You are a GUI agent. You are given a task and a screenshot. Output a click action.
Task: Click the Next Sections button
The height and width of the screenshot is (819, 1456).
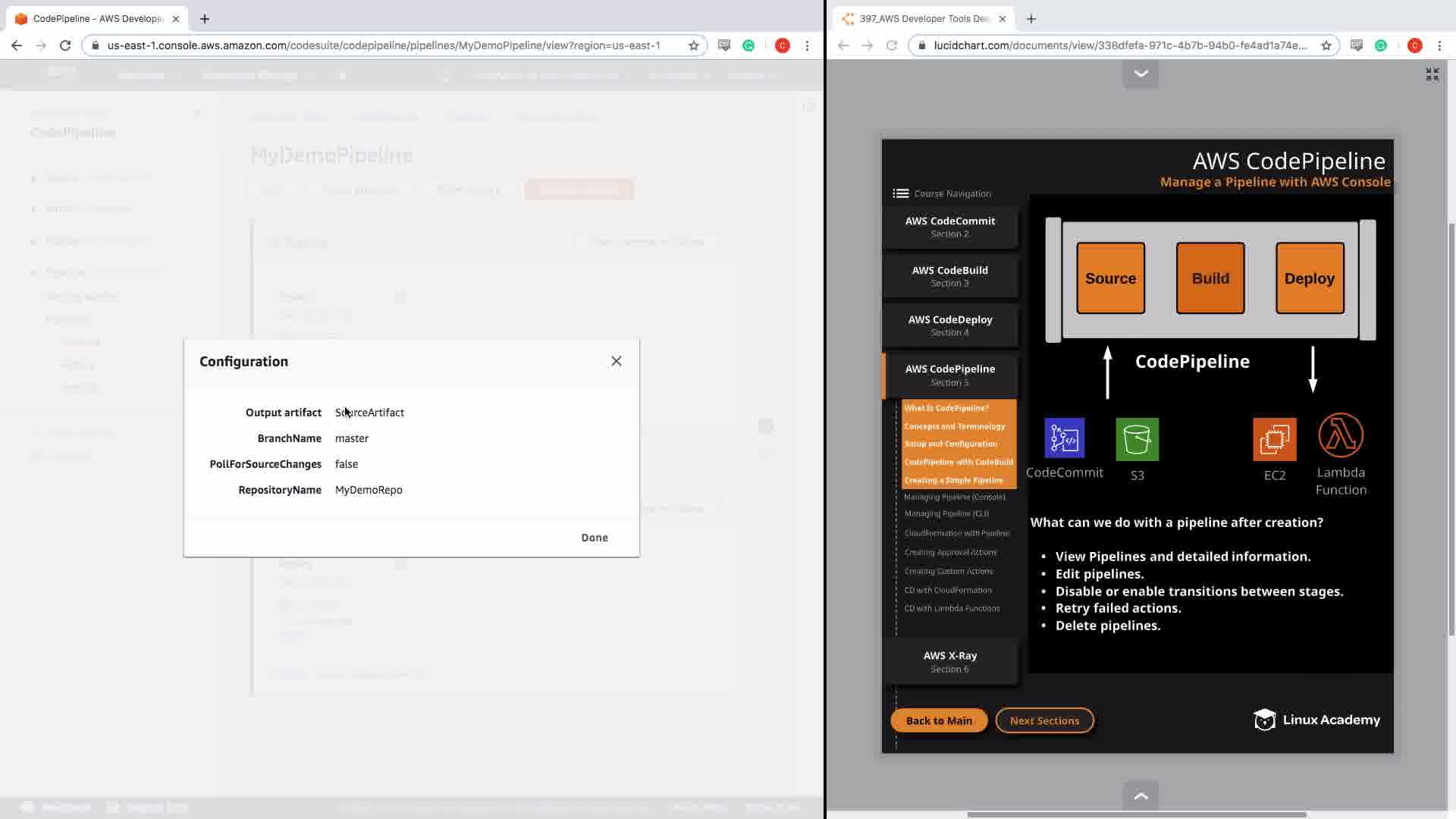(x=1043, y=720)
